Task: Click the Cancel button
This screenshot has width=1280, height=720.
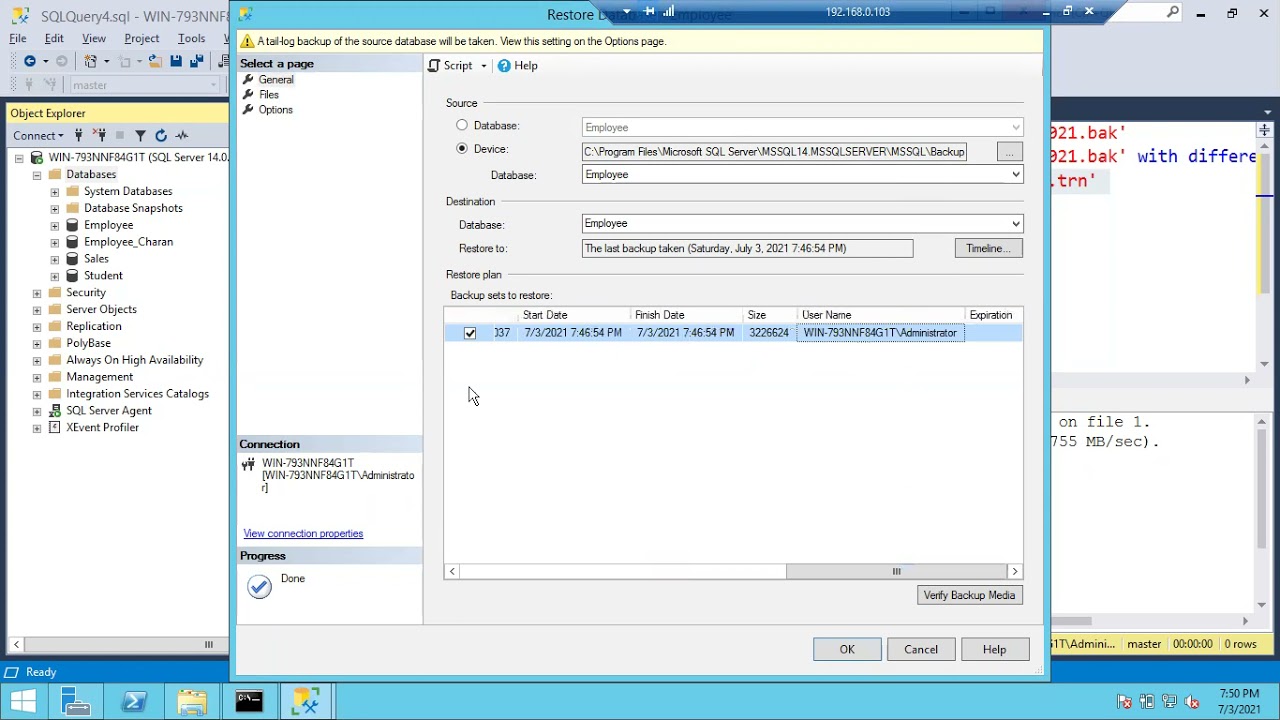Action: coord(921,650)
